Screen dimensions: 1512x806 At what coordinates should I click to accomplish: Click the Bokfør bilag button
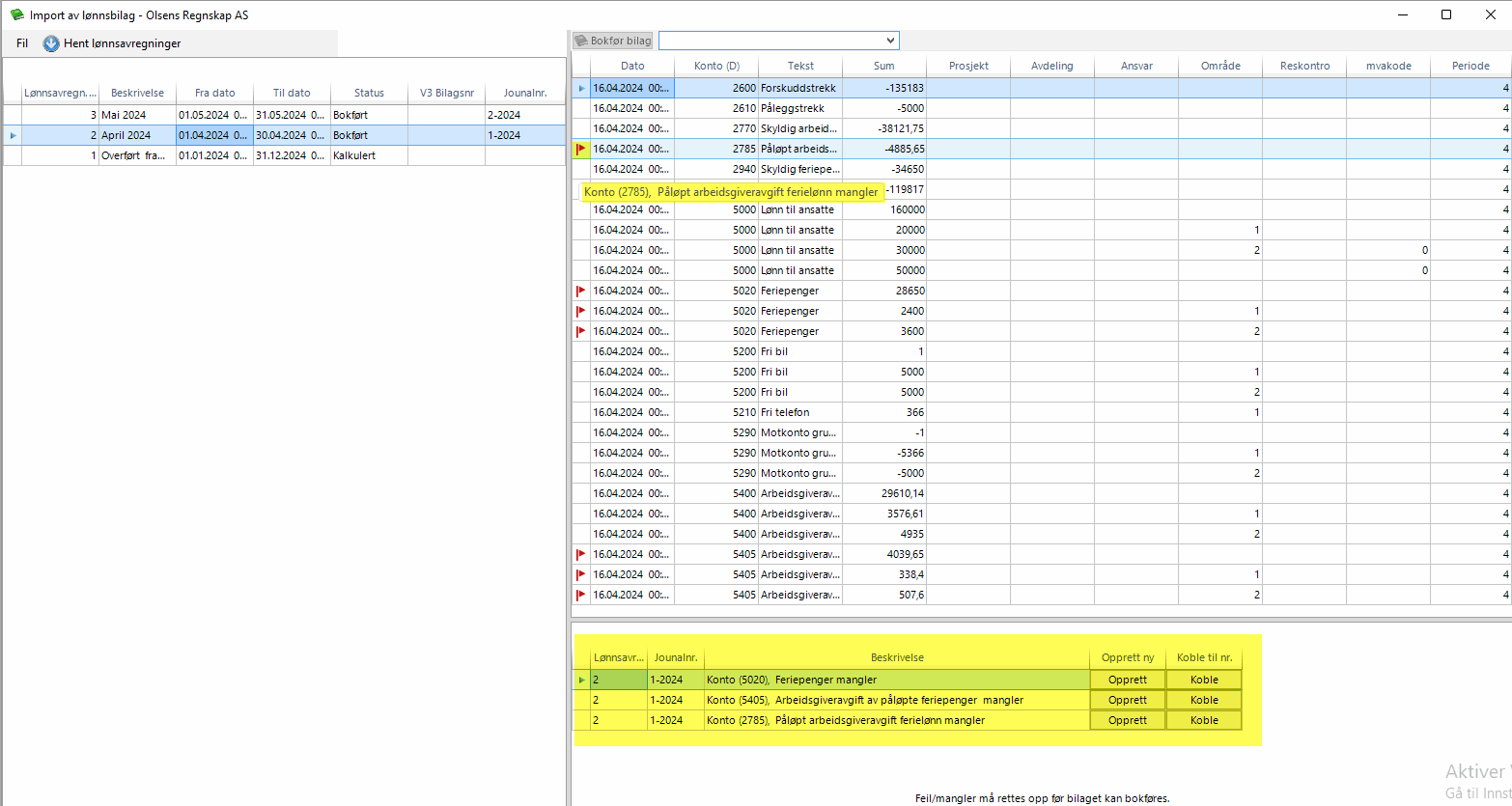pyautogui.click(x=613, y=41)
